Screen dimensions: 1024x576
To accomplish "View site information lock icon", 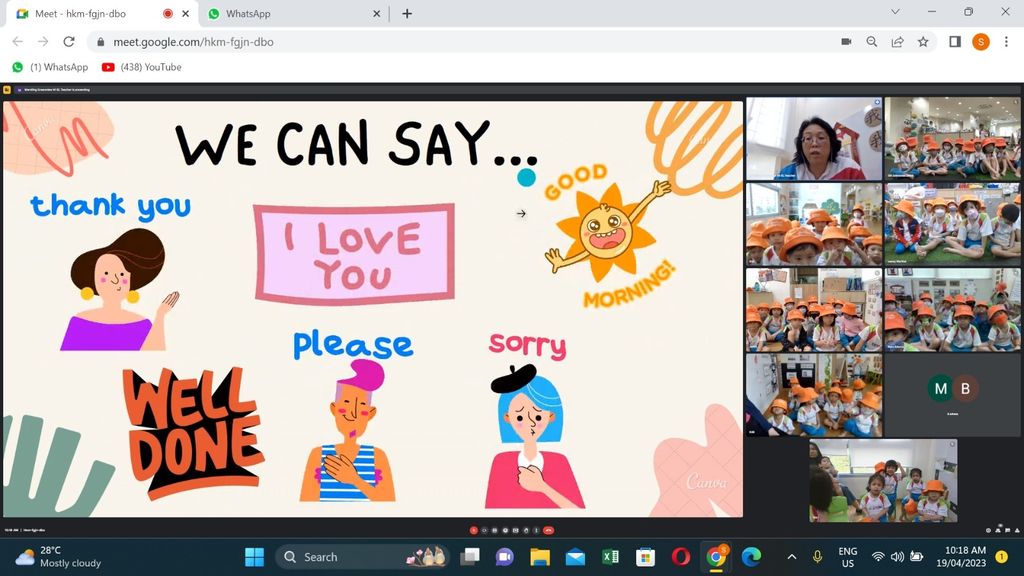I will [x=100, y=42].
